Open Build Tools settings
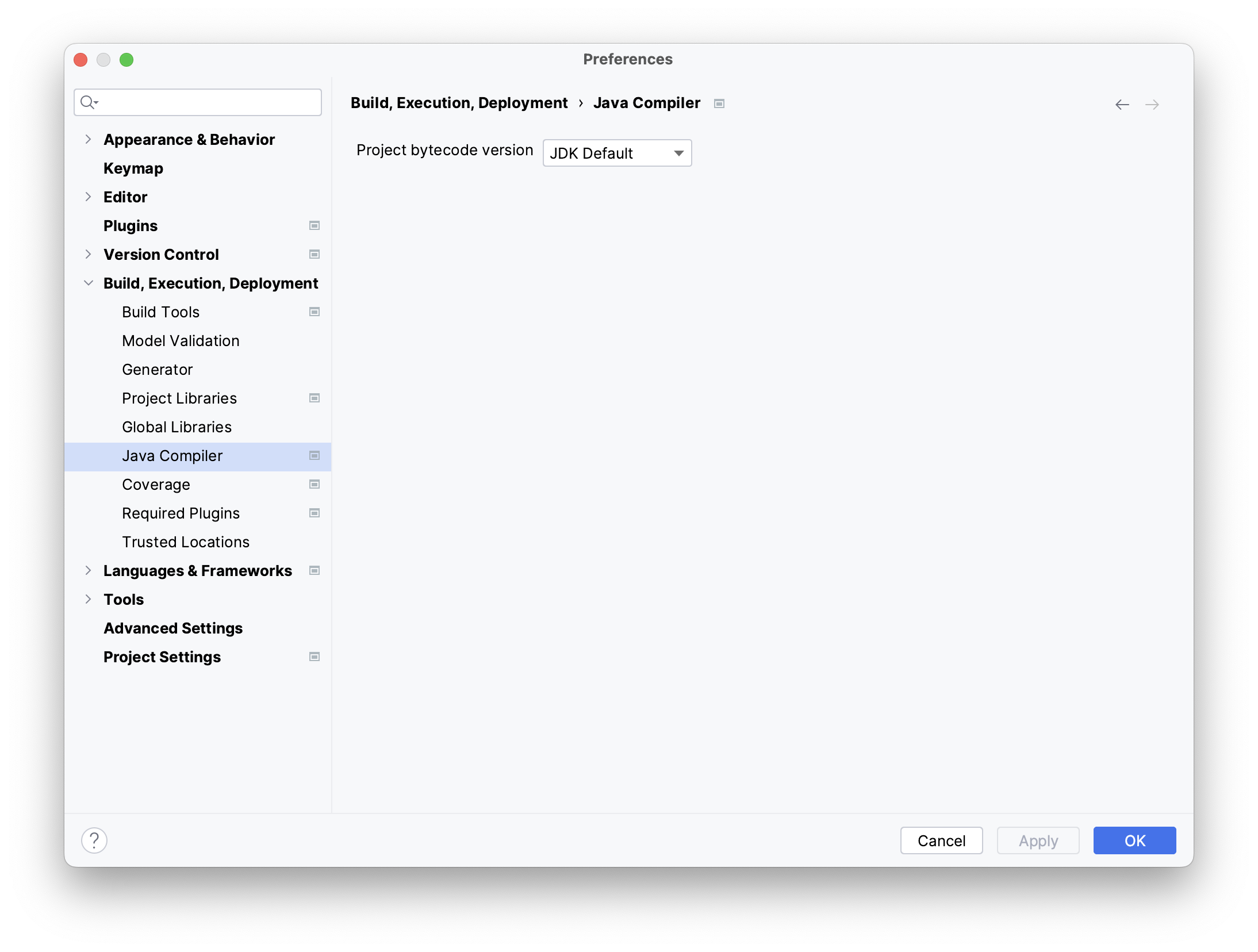1258x952 pixels. (x=161, y=312)
